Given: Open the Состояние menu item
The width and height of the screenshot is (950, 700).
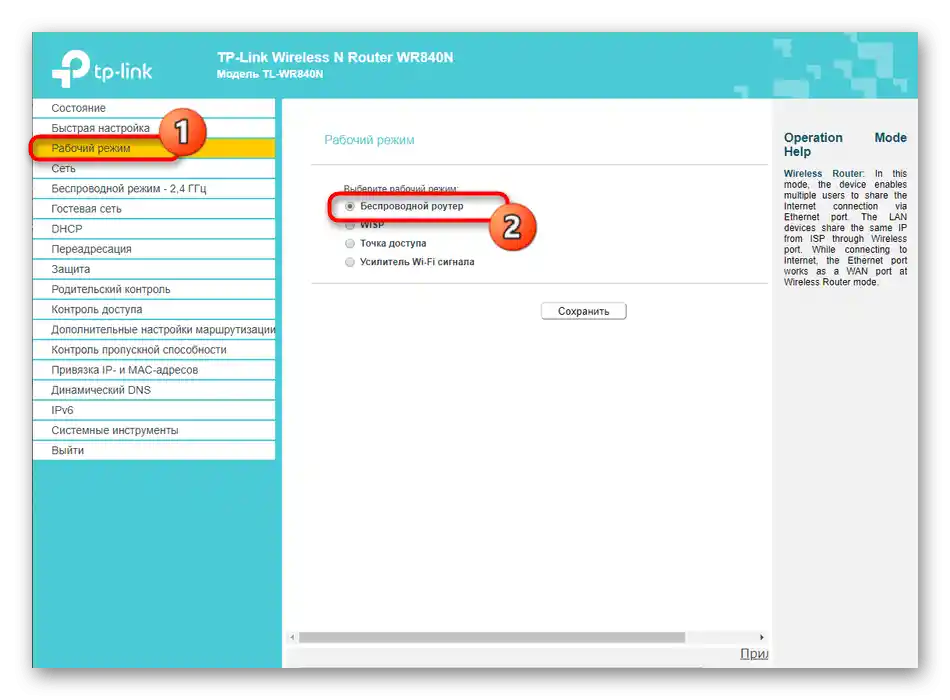Looking at the screenshot, I should tap(154, 108).
